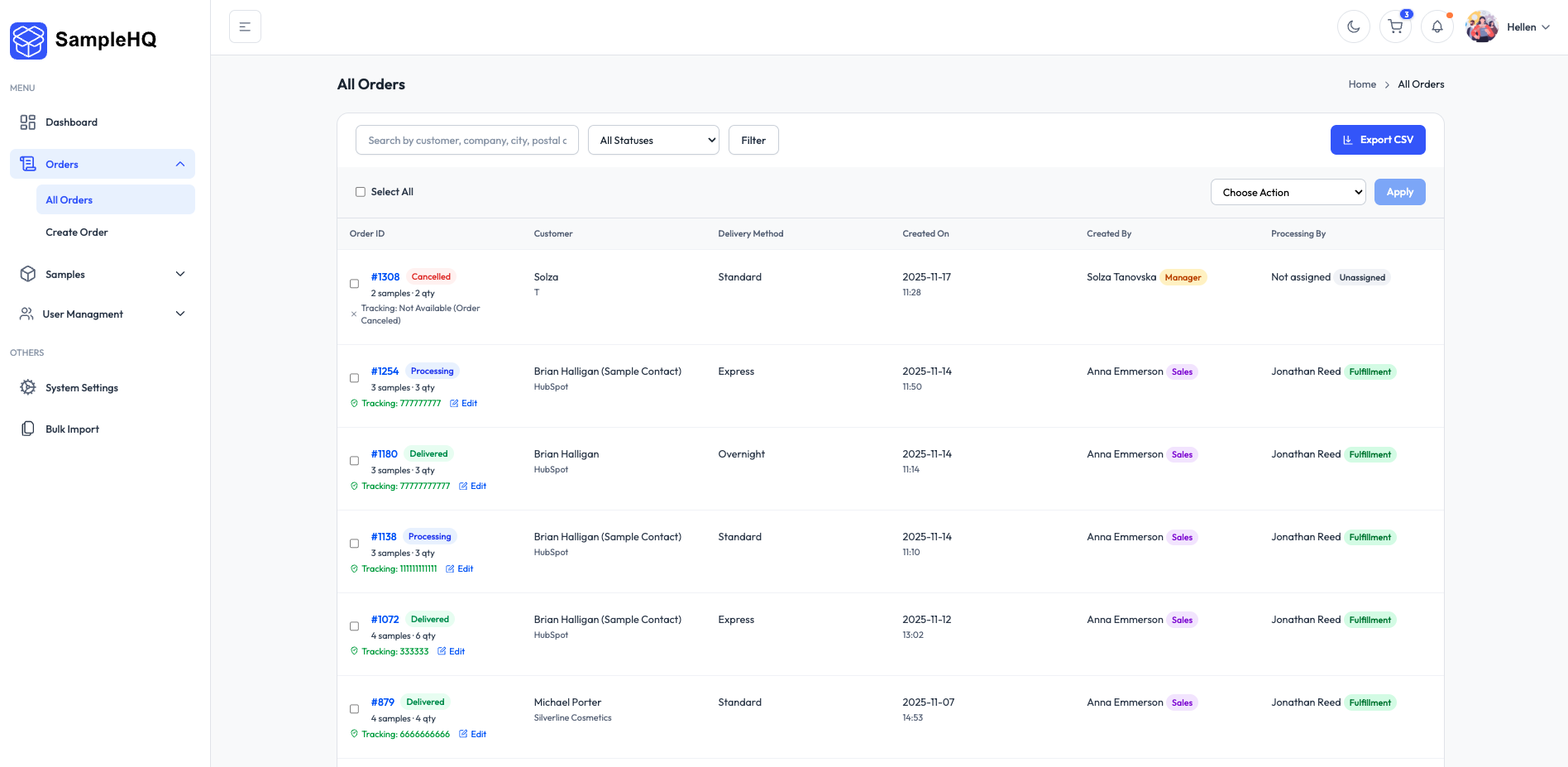Click the Export CSV download icon
This screenshot has height=767, width=1568.
1347,139
